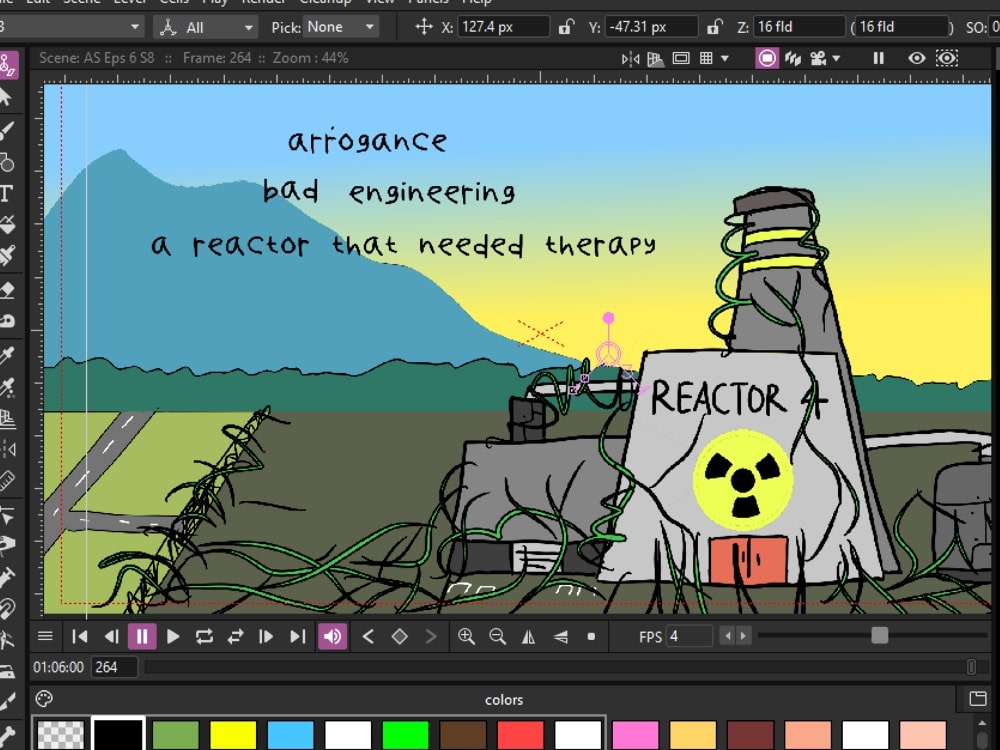Select the Eraser tool
The width and height of the screenshot is (1000, 750).
(x=6, y=290)
